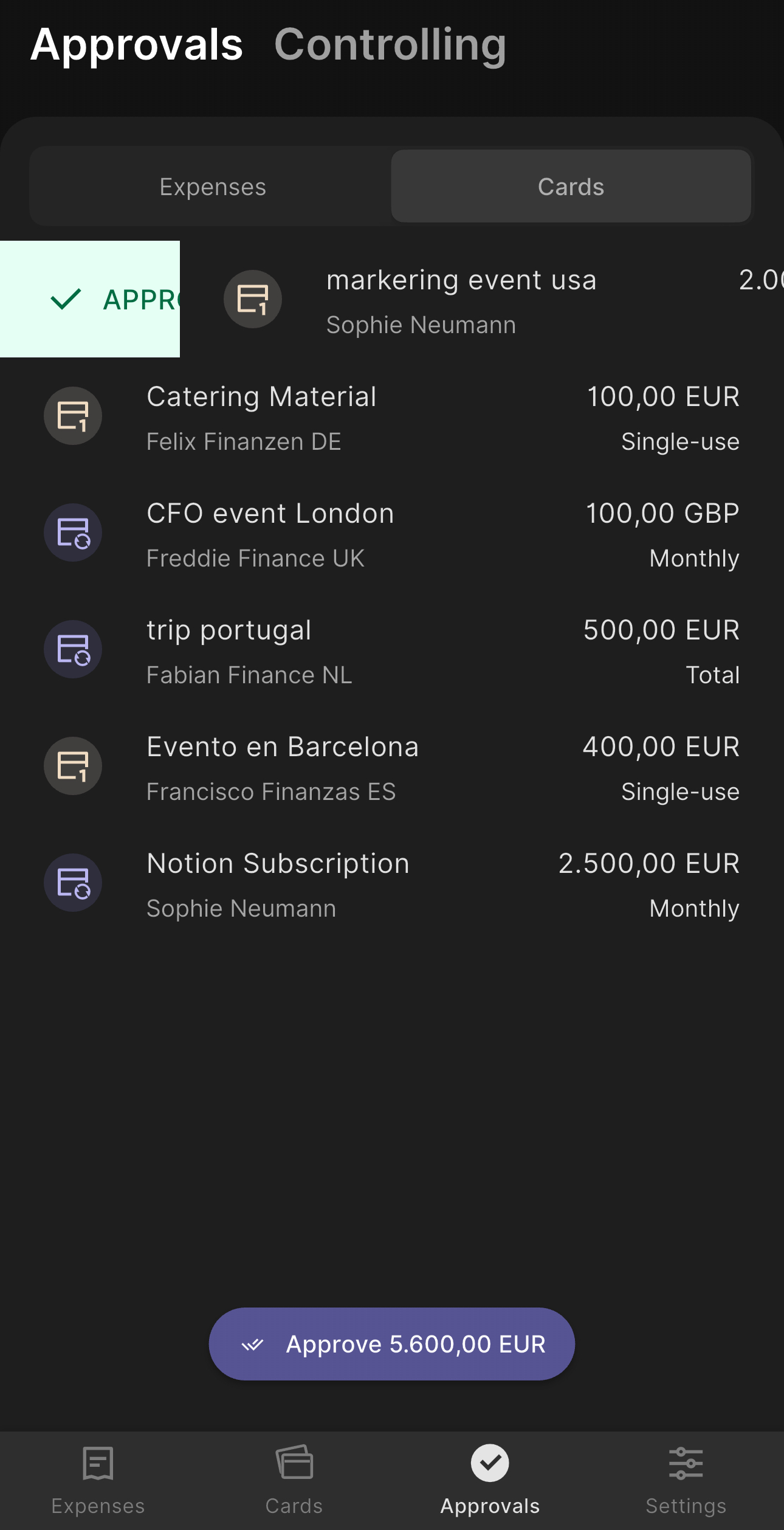The height and width of the screenshot is (1530, 784).
Task: Tap the card icon beside trip portugal
Action: (x=73, y=650)
